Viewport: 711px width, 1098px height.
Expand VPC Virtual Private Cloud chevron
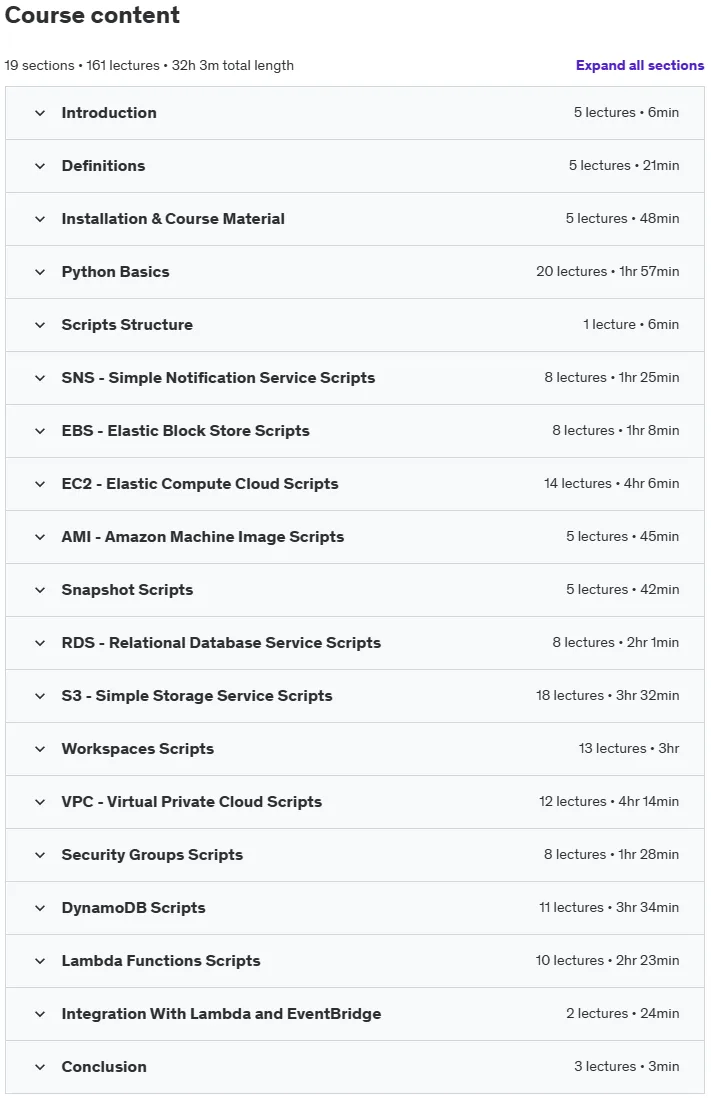tap(40, 802)
